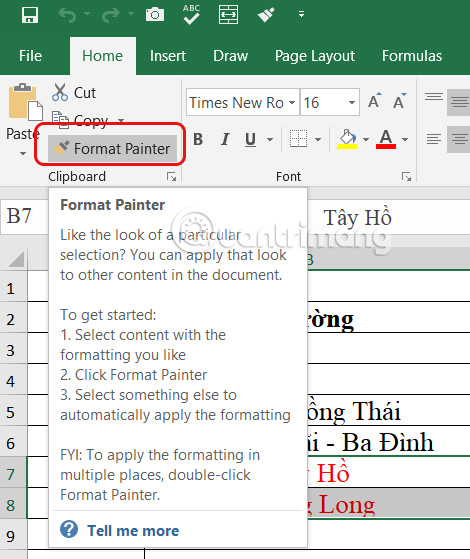The height and width of the screenshot is (559, 470).
Task: Open the font size 16 dropdown
Action: 352,103
